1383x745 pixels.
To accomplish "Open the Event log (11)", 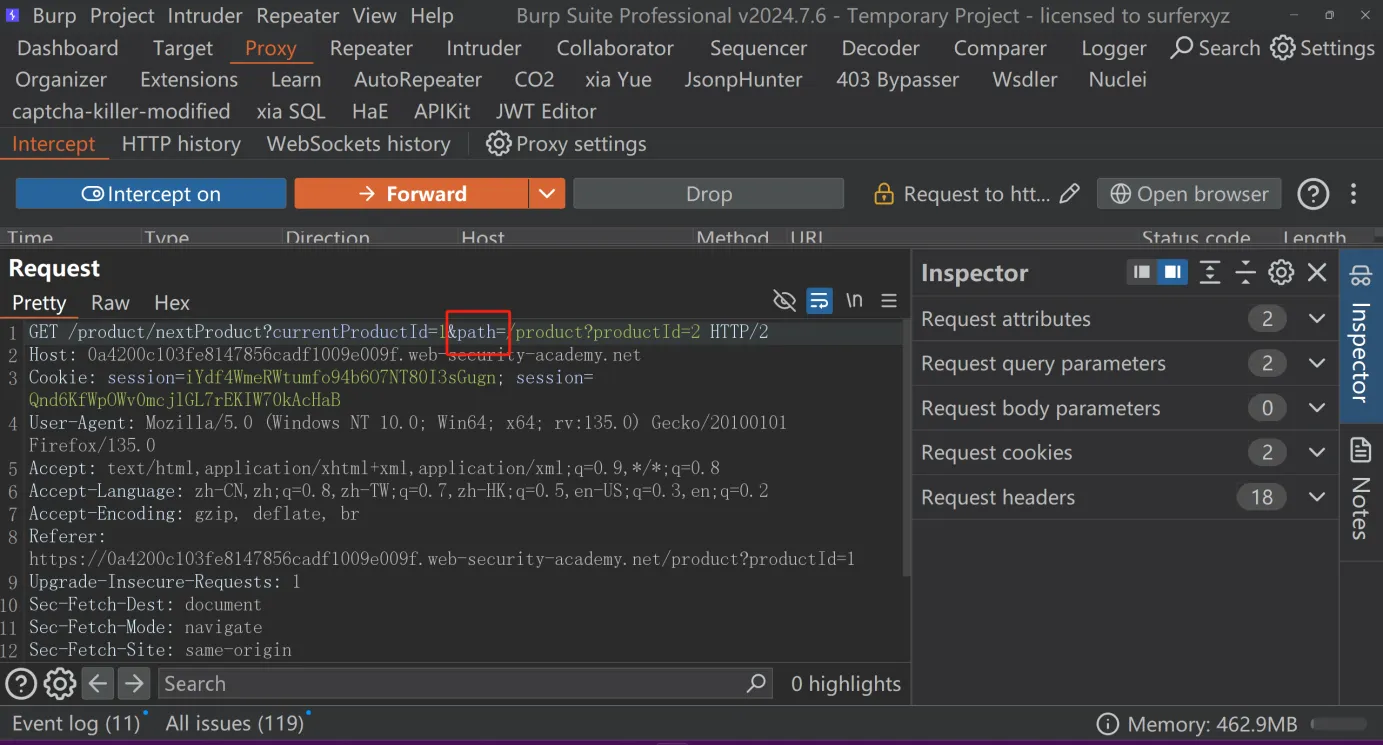I will tap(76, 723).
